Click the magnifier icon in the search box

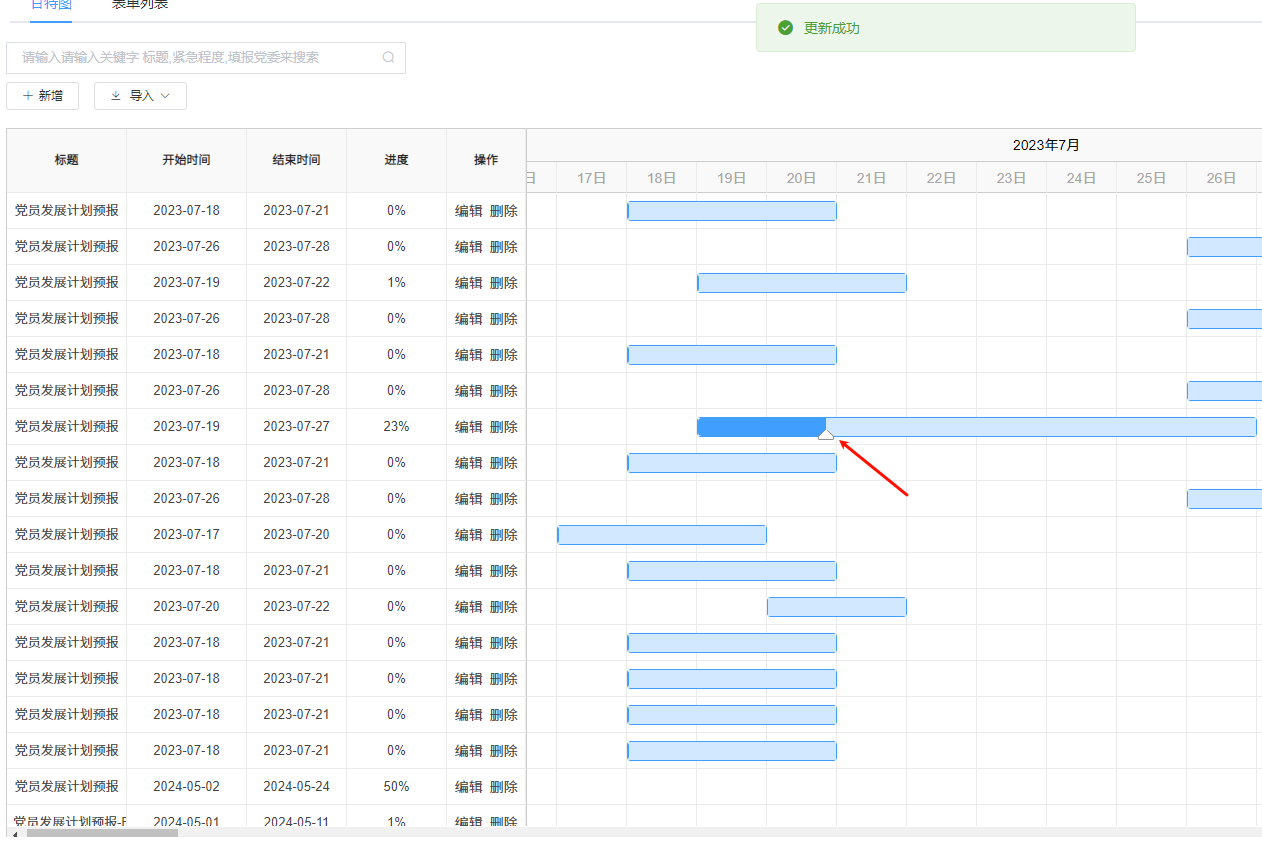[388, 58]
